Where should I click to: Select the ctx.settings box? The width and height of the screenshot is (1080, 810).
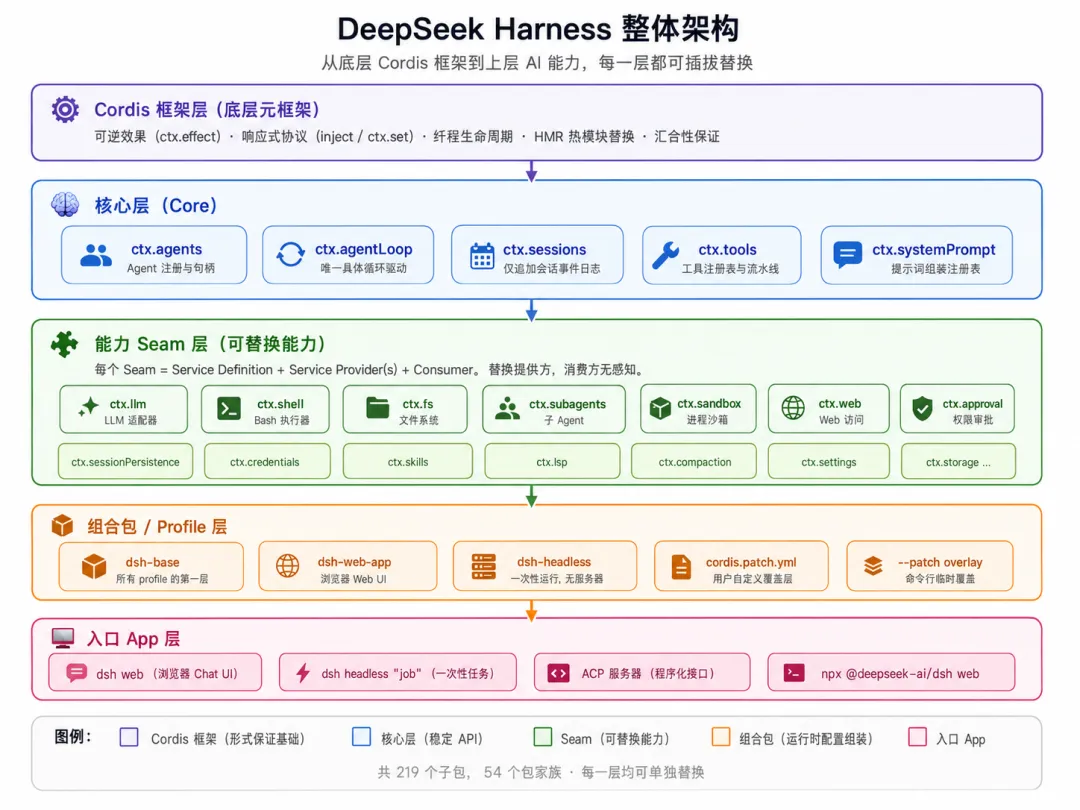click(x=829, y=461)
